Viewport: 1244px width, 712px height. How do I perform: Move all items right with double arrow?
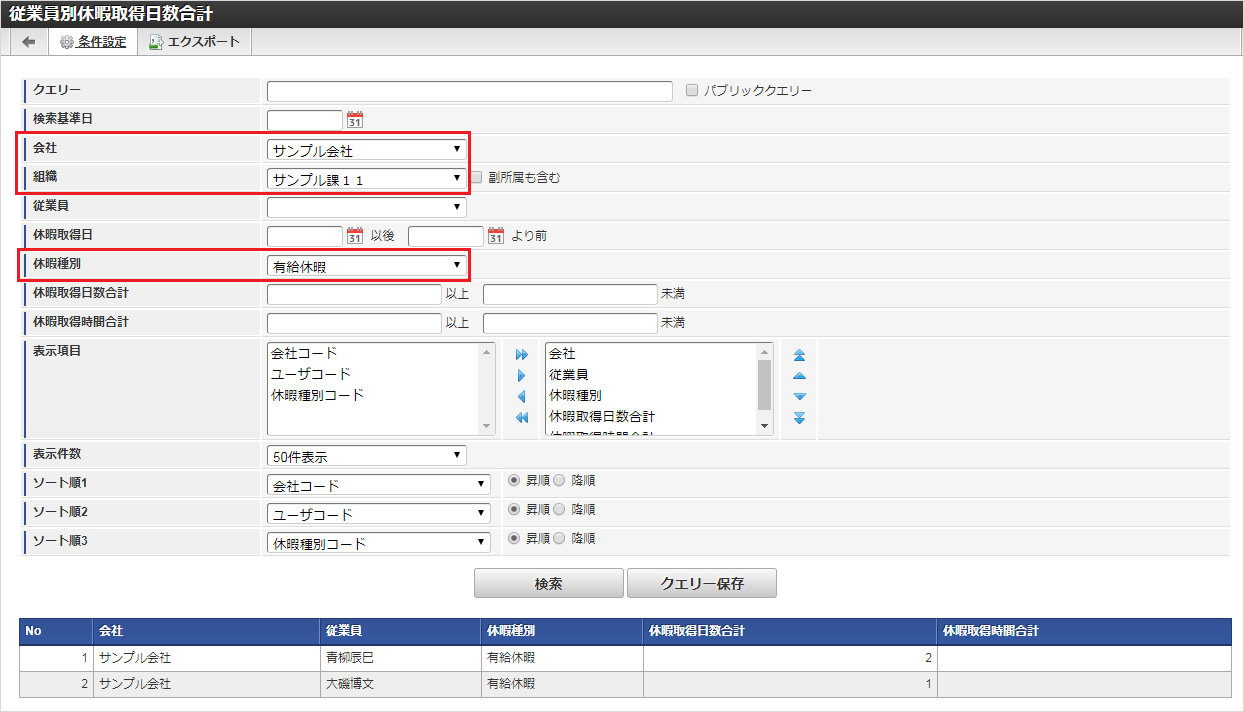click(521, 355)
